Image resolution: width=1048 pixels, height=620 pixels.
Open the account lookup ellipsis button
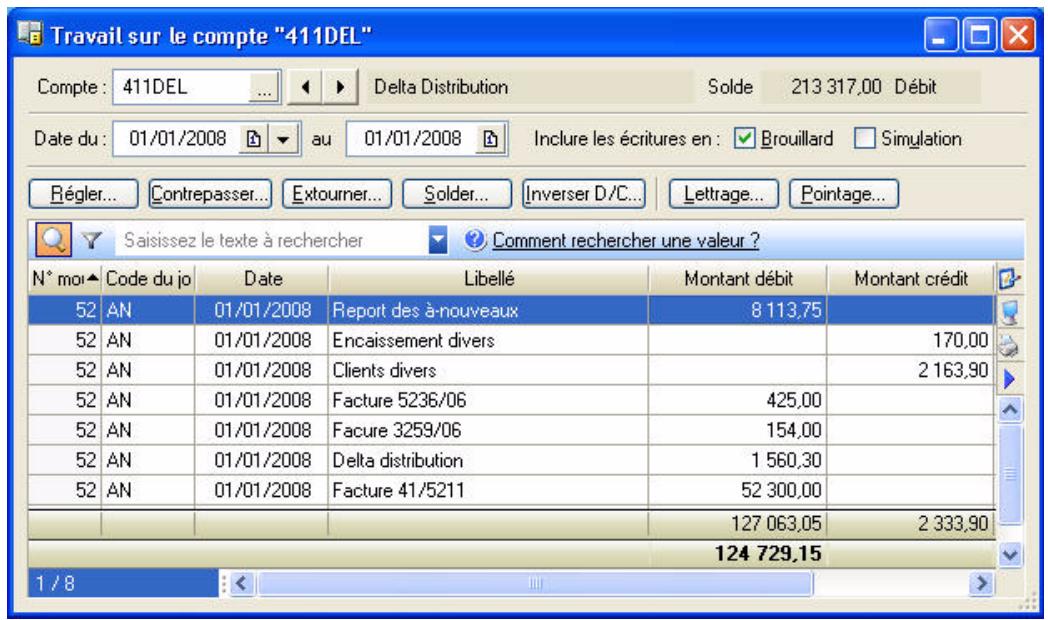coord(264,88)
